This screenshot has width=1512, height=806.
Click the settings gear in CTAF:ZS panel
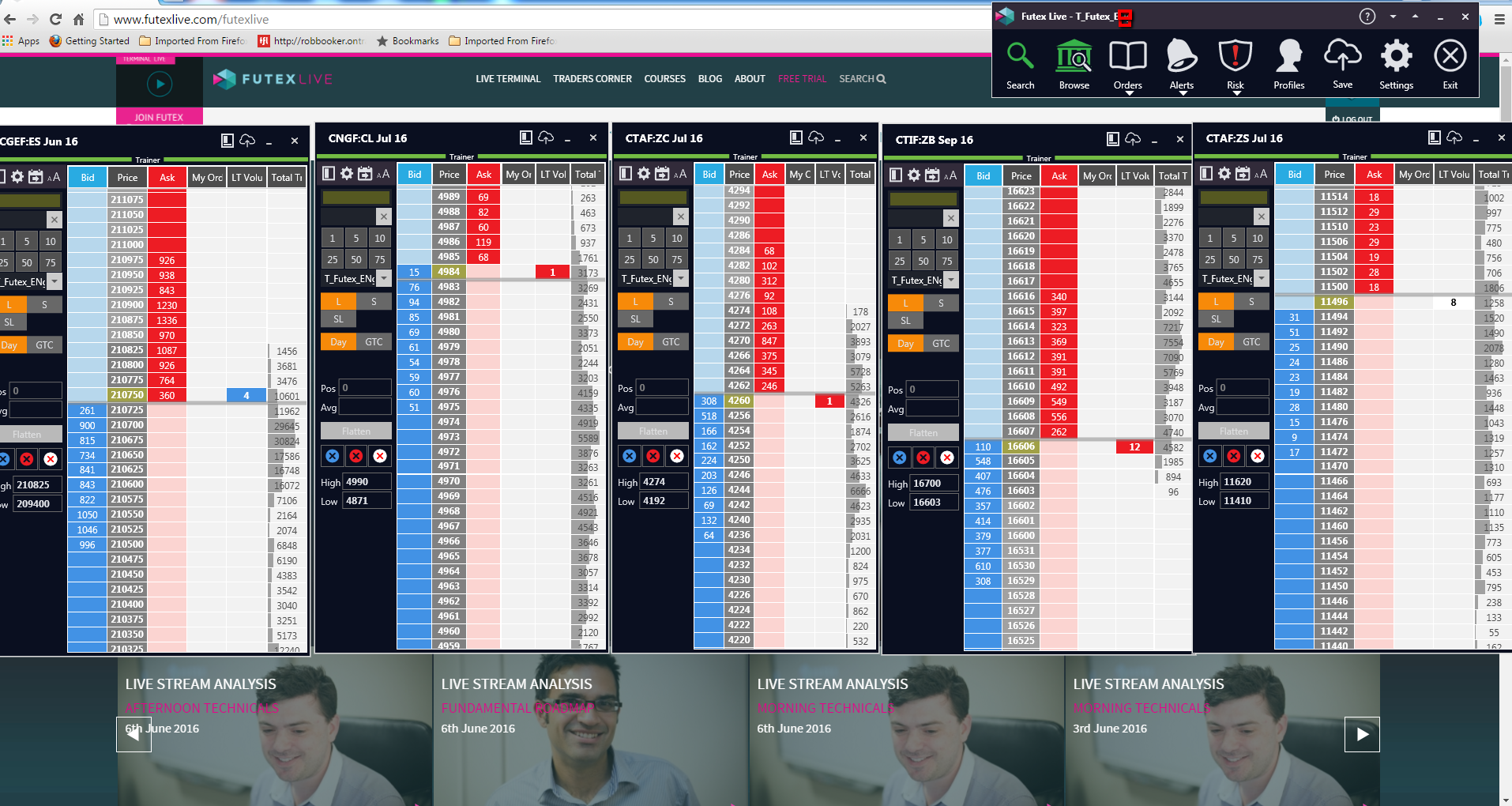1224,174
